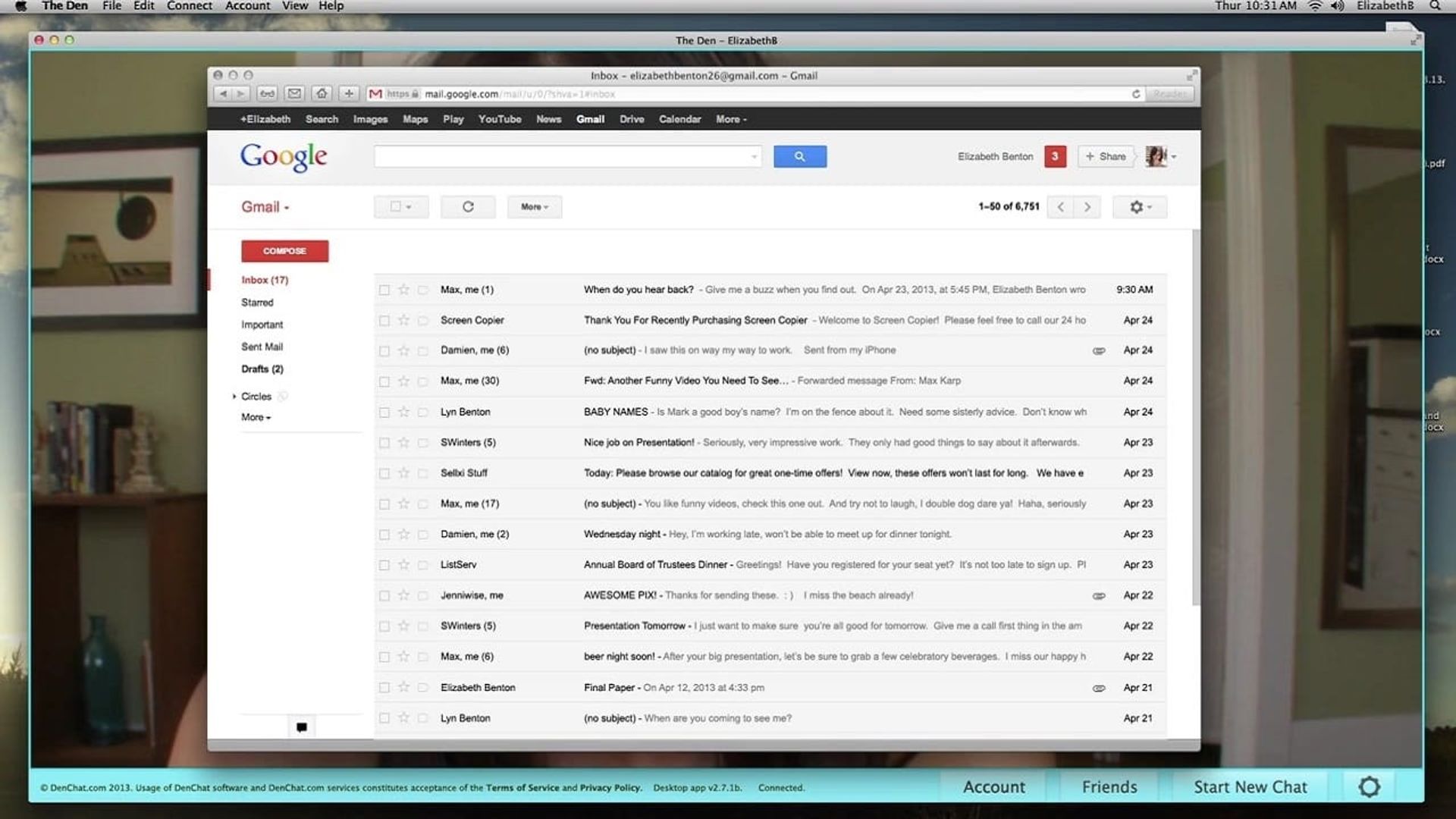The height and width of the screenshot is (819, 1456).
Task: Check the Nice job on Presentation email
Action: (384, 443)
